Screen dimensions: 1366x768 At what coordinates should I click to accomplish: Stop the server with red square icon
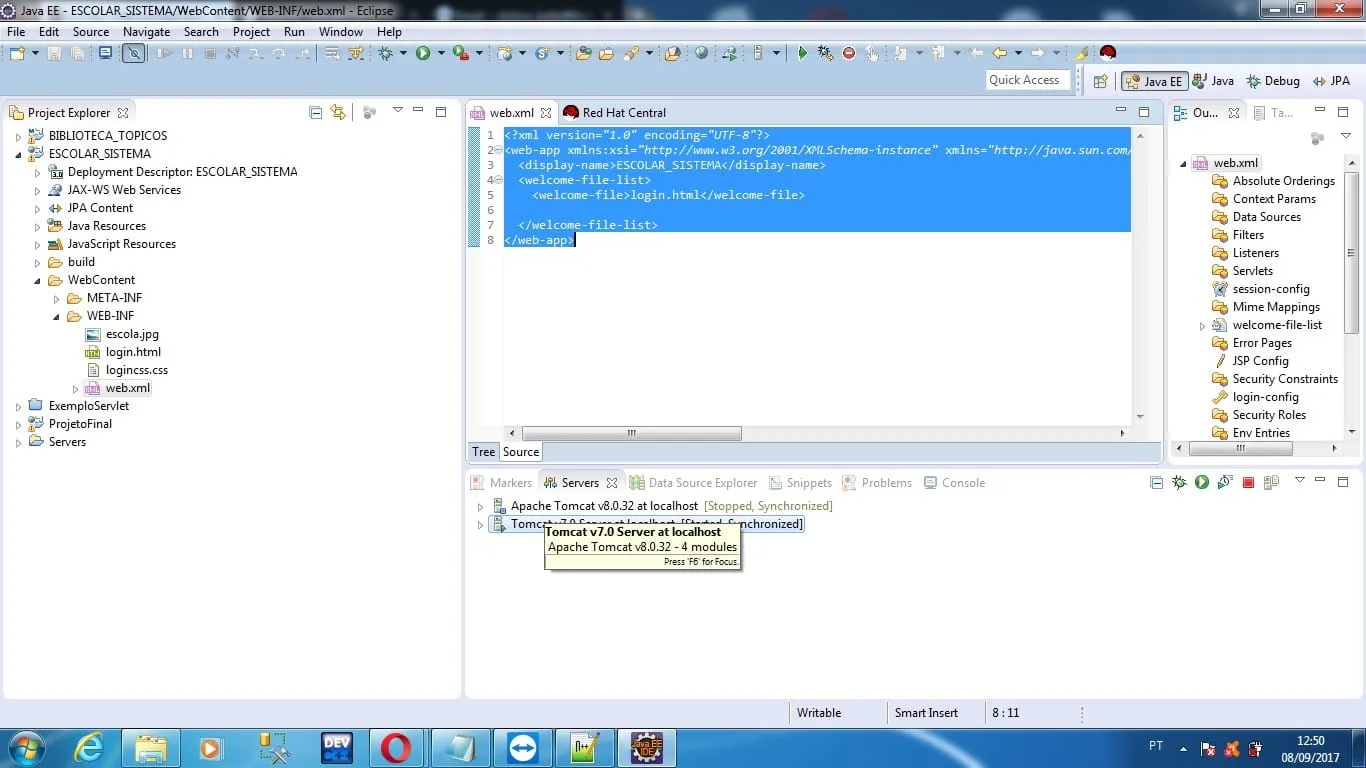pyautogui.click(x=1248, y=482)
